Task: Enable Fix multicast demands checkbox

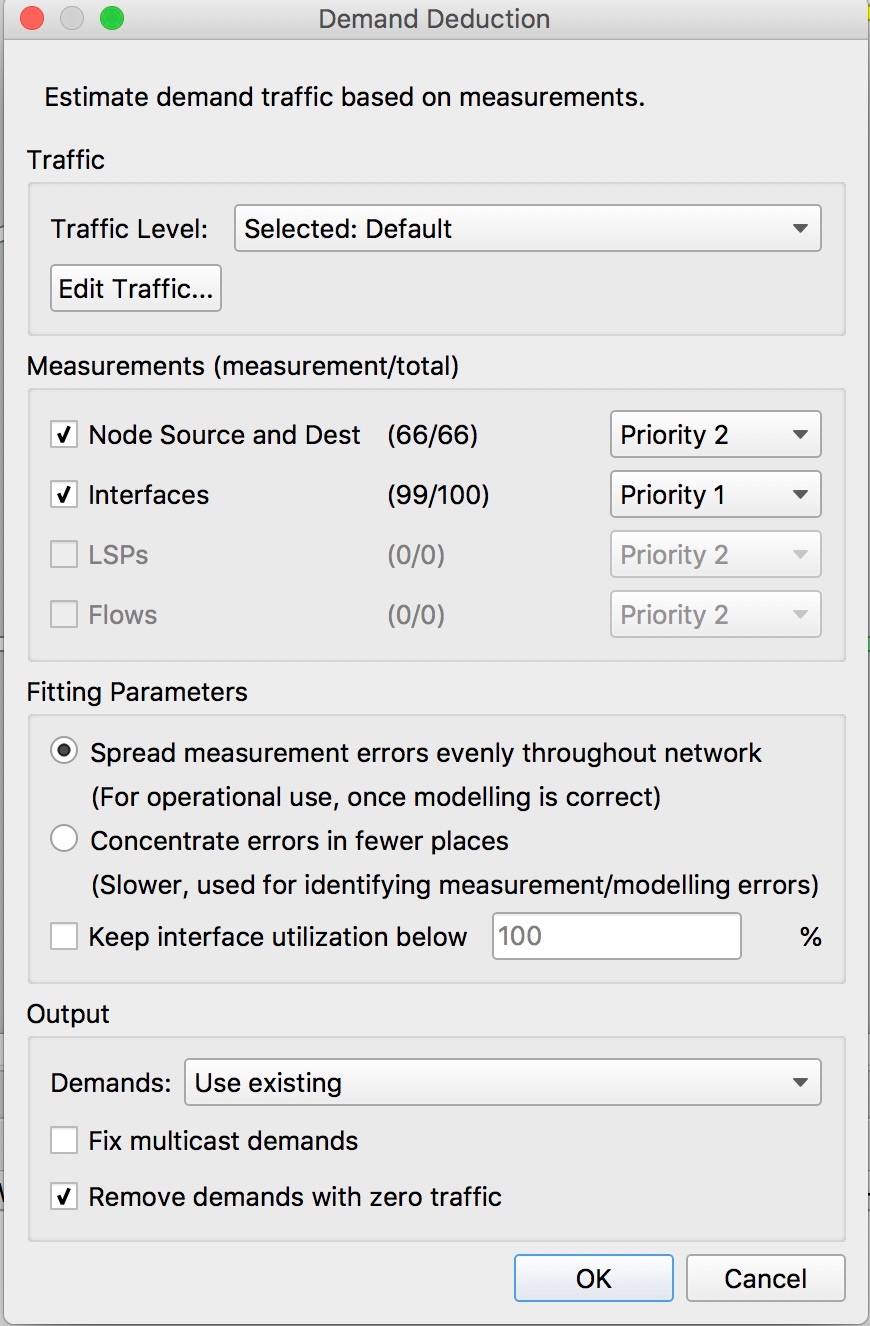Action: 64,1141
